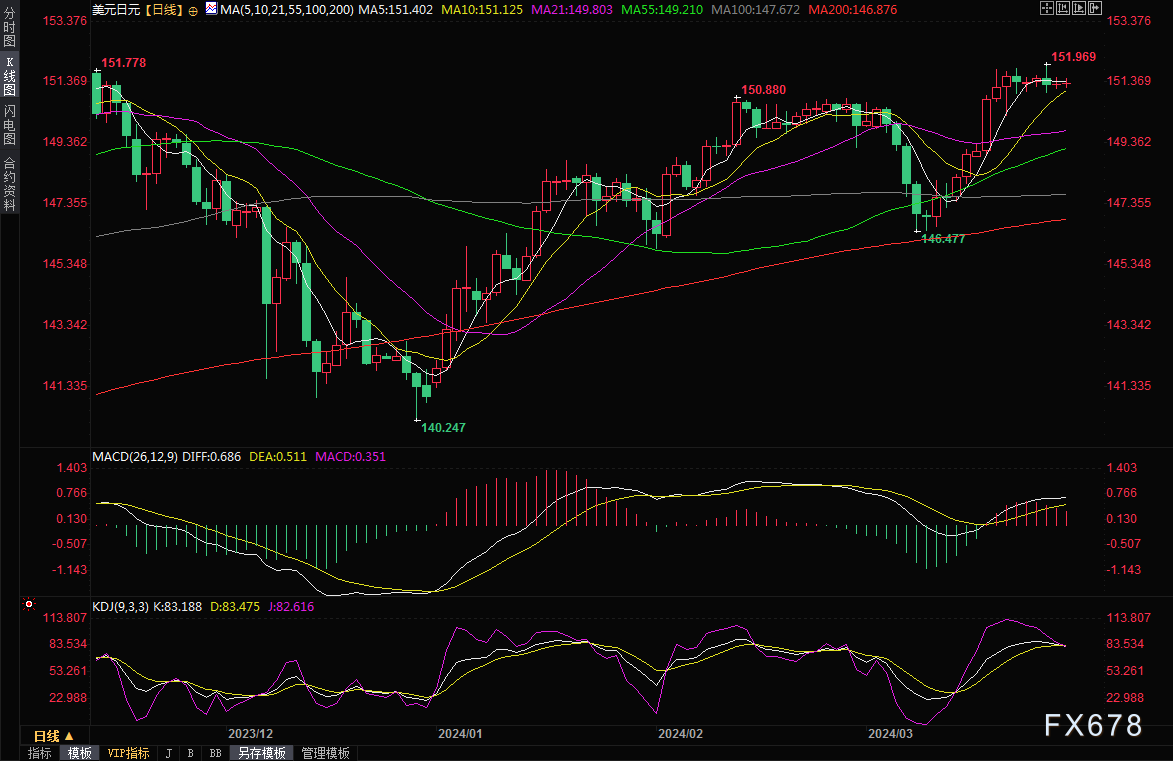The height and width of the screenshot is (761, 1173).
Task: Click the DIFF:0.686 value
Action: (212, 456)
